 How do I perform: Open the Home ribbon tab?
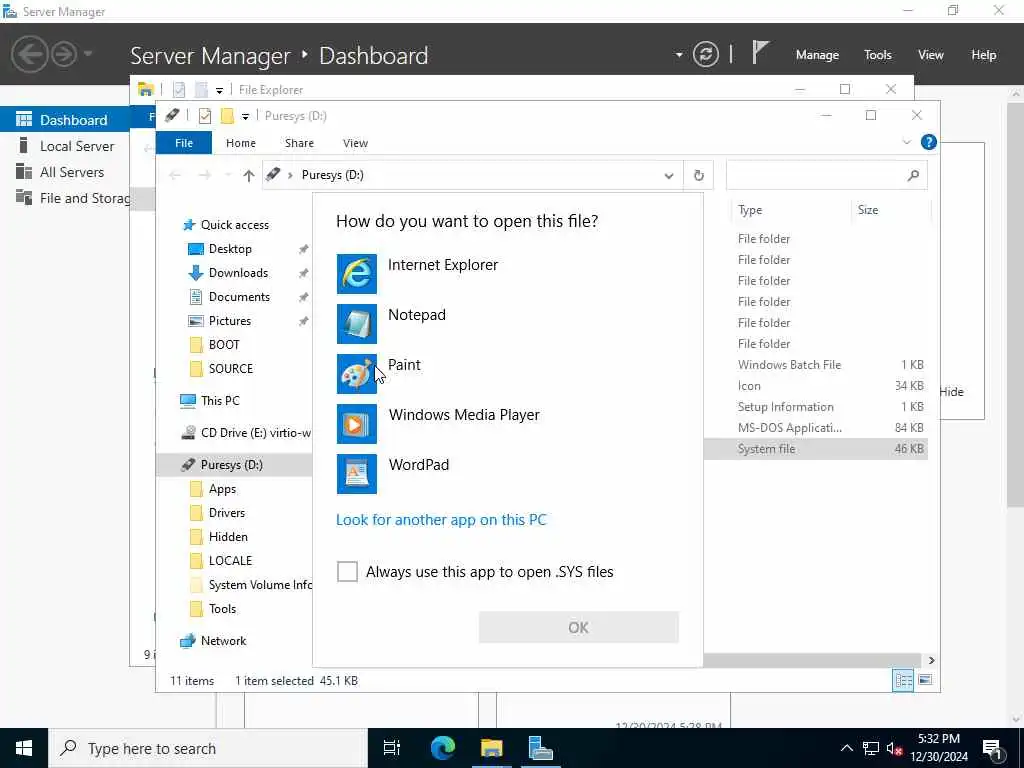(240, 143)
